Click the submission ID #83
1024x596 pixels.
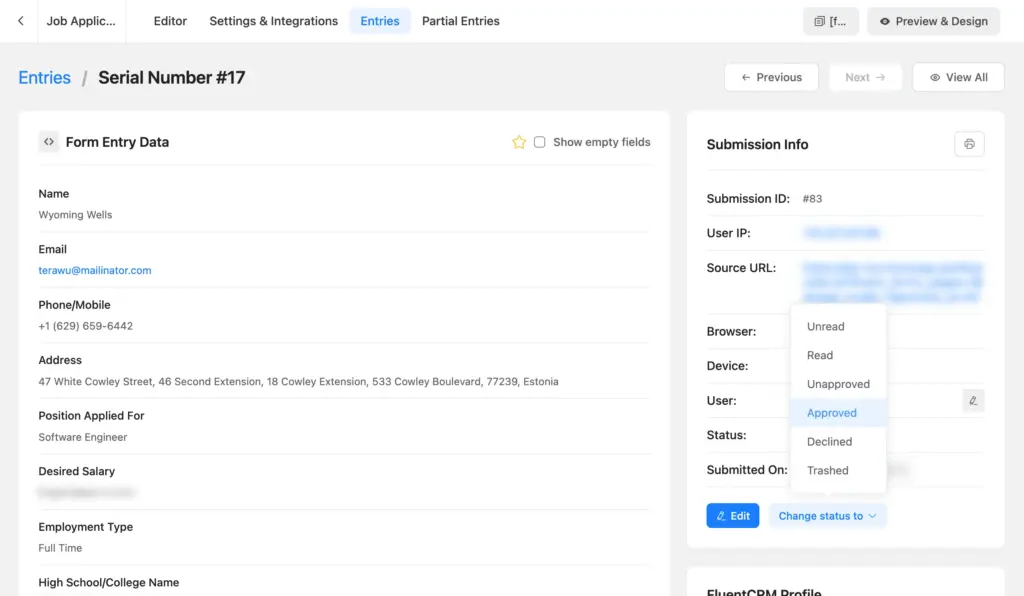point(812,198)
